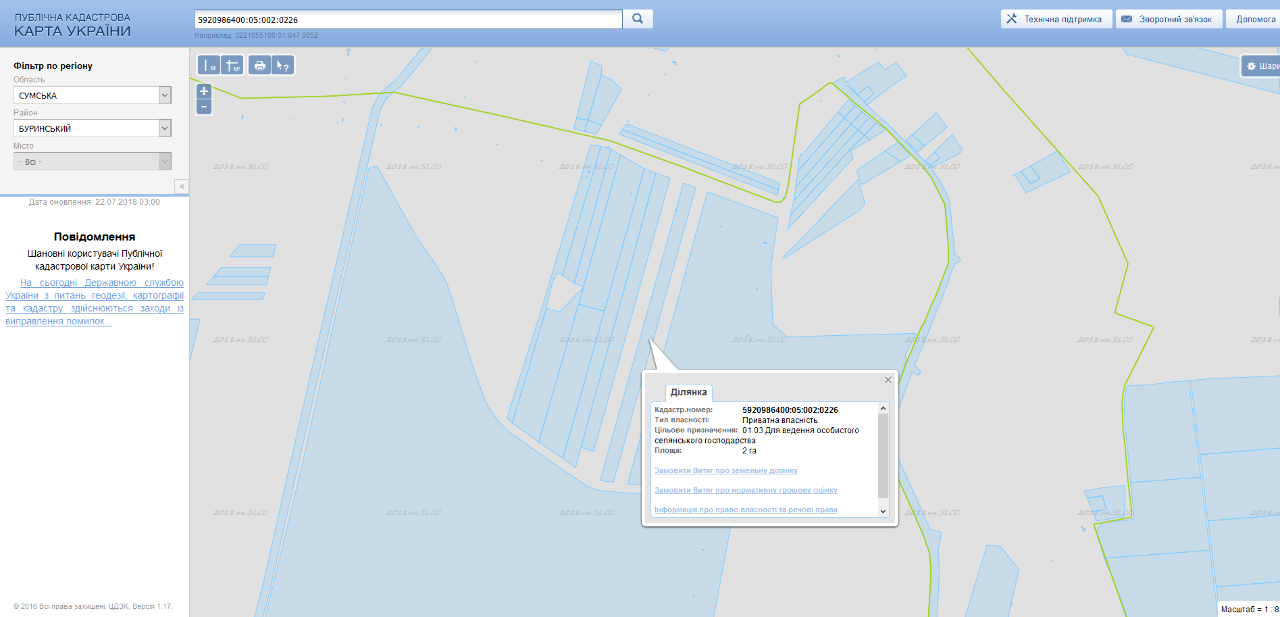1280x617 pixels.
Task: Open Технічна підтримка in top bar
Action: point(1055,19)
